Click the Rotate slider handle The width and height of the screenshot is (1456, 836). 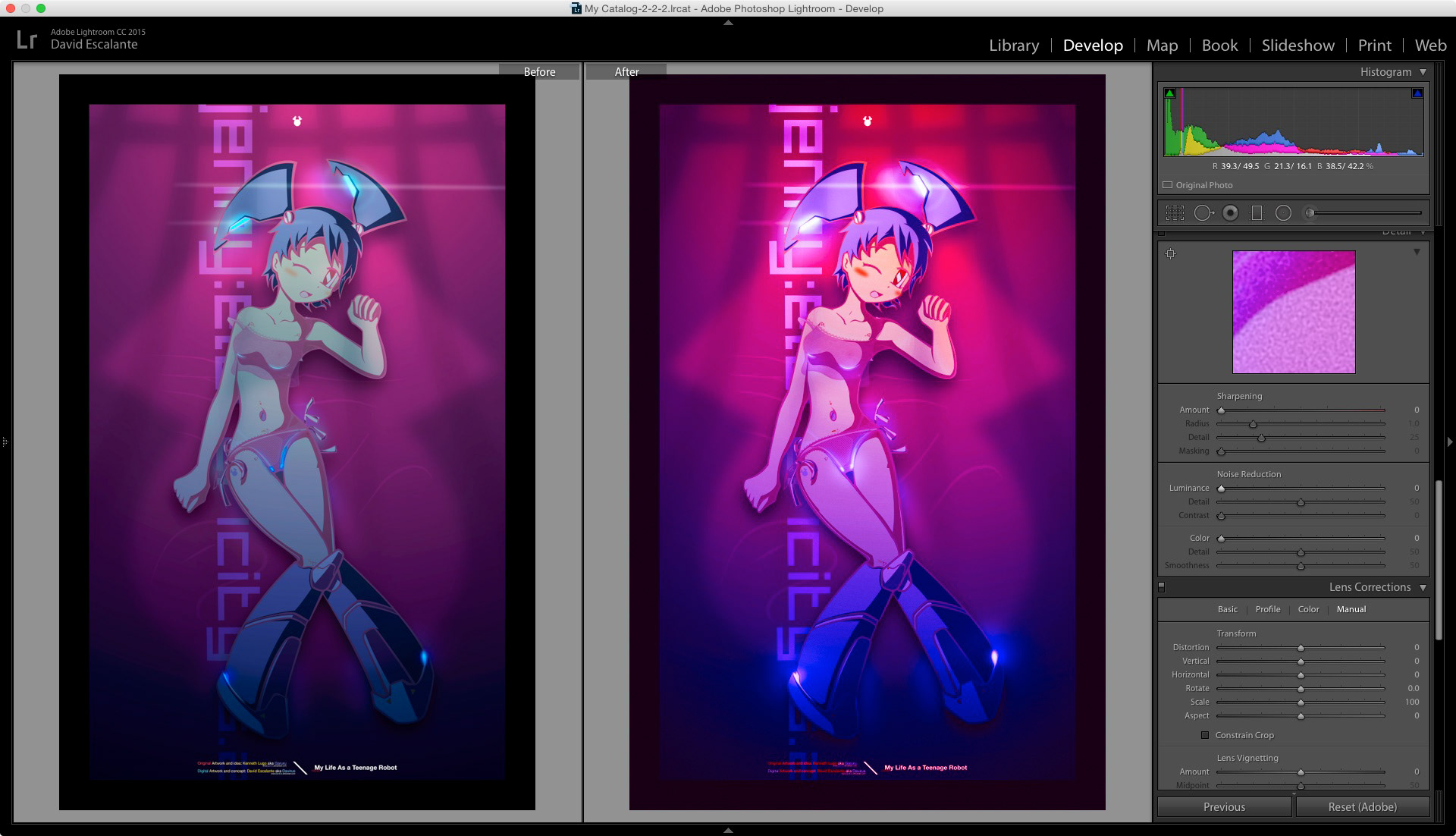pyautogui.click(x=1301, y=689)
